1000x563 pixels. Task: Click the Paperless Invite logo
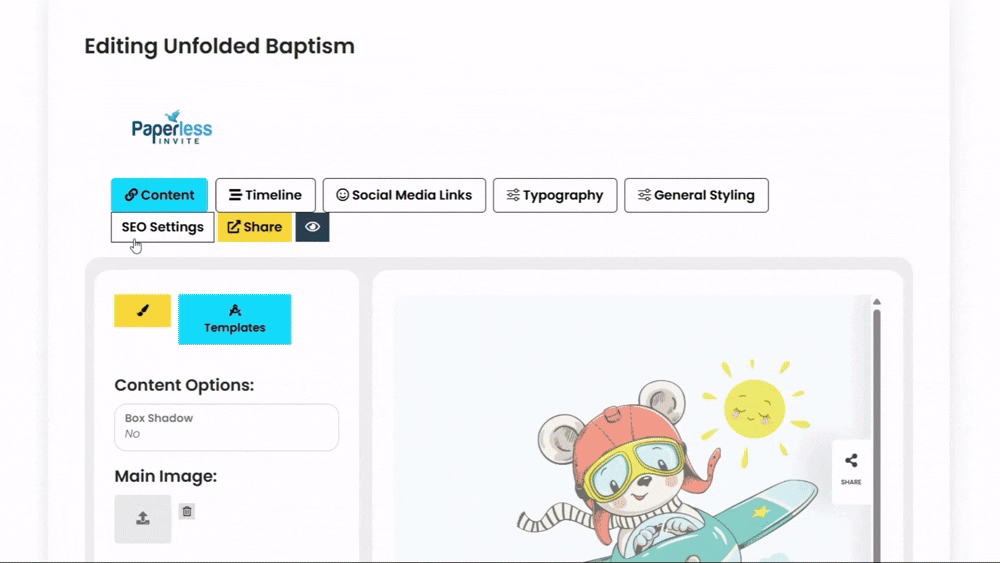(172, 128)
